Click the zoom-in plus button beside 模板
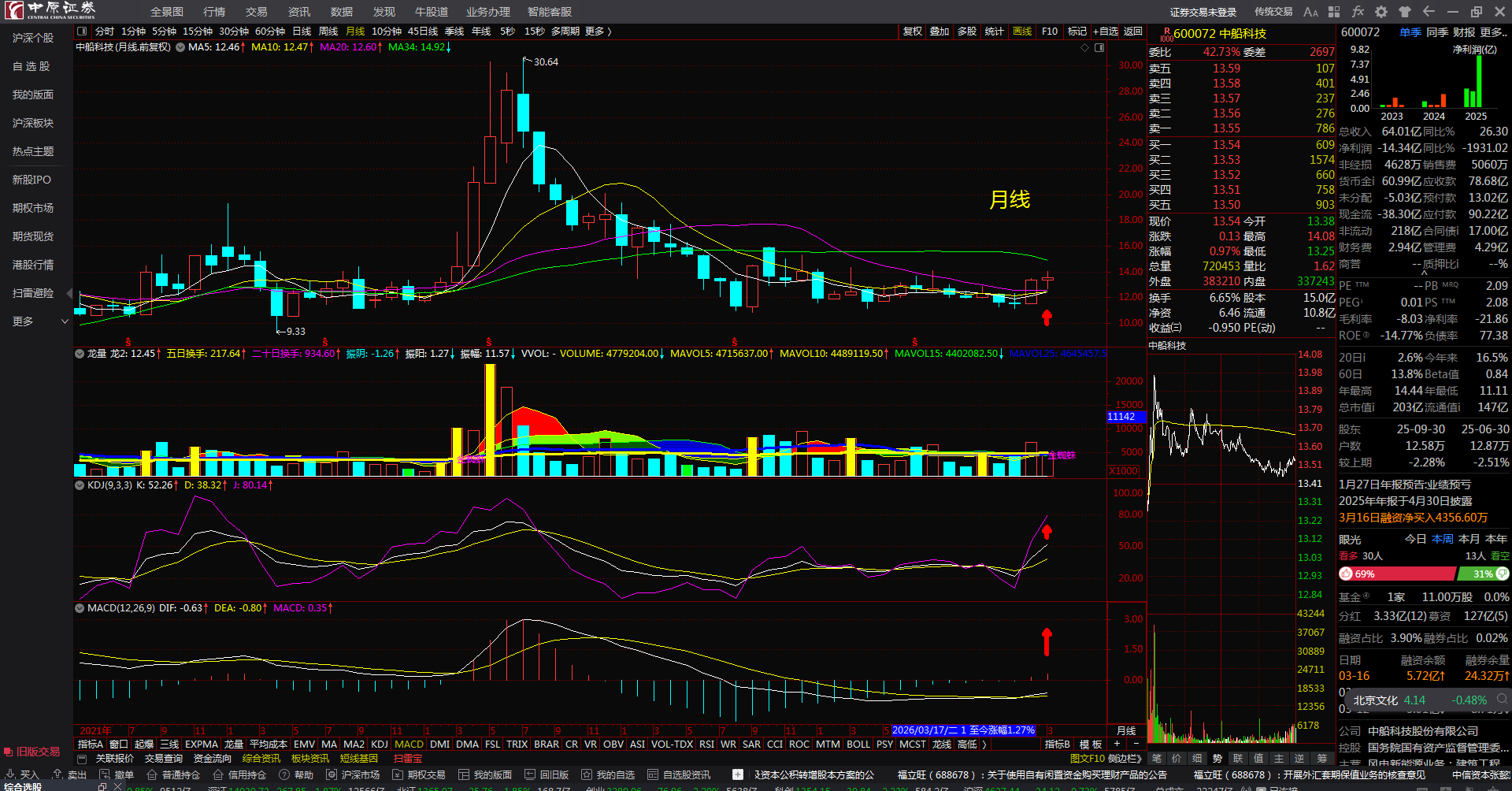 click(x=1117, y=744)
